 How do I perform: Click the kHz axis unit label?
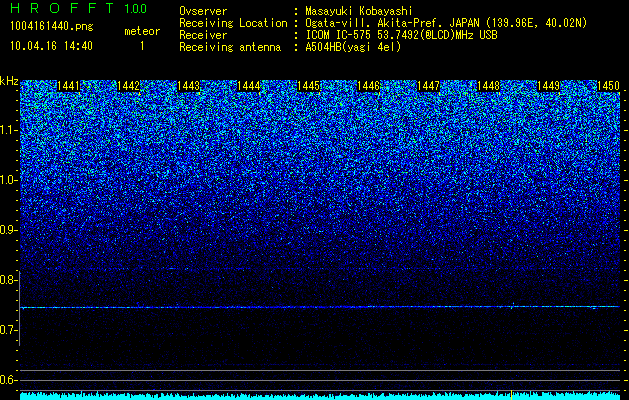click(x=9, y=81)
